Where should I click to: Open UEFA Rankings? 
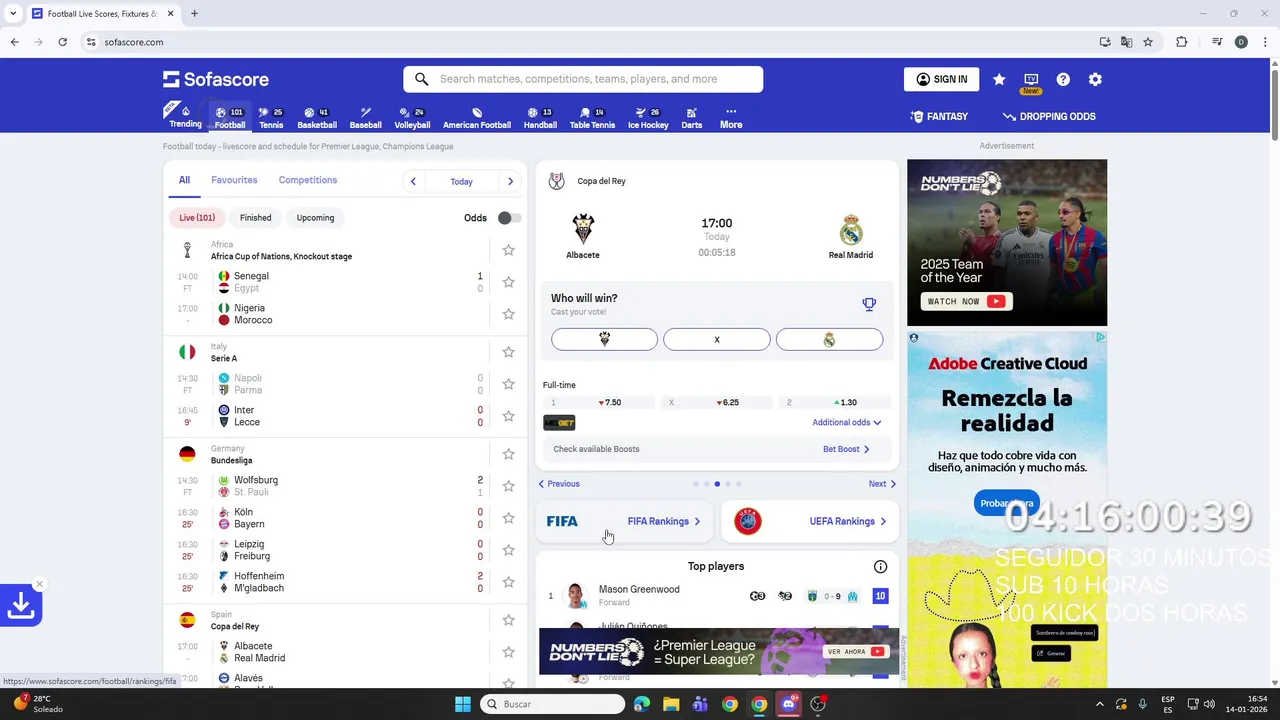point(810,521)
